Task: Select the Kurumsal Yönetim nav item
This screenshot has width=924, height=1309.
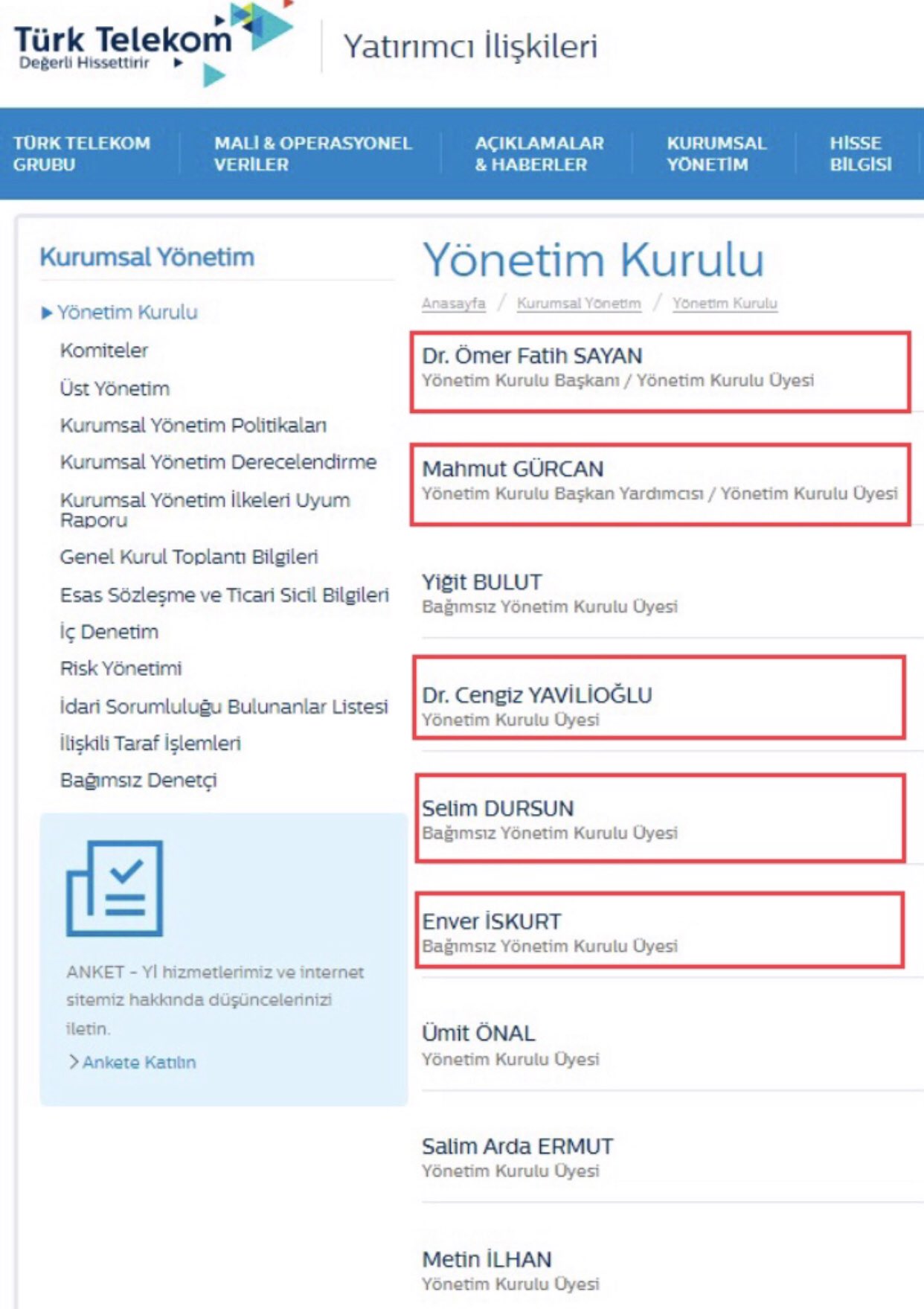Action: point(716,154)
